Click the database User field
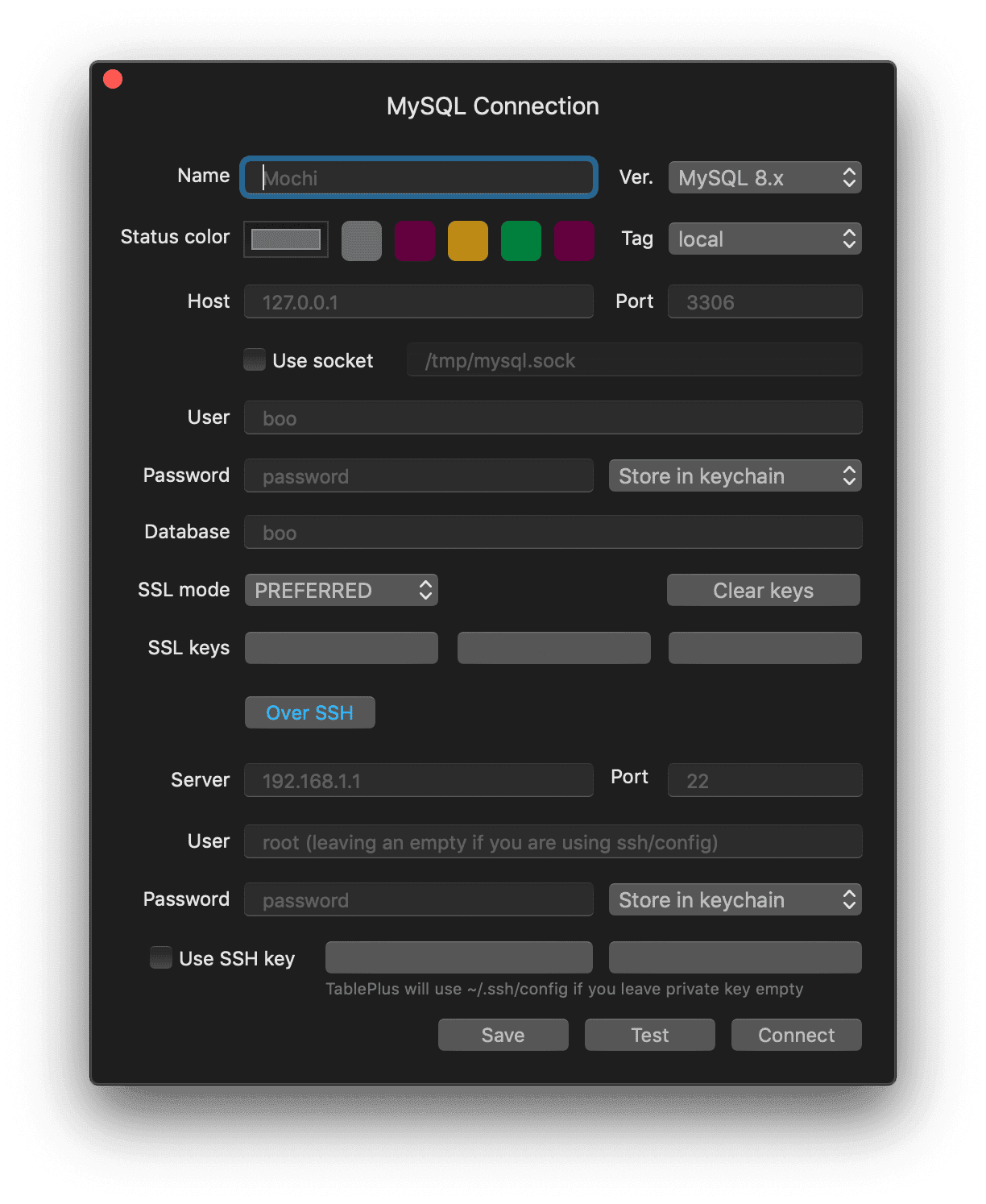Viewport: 986px width, 1204px height. [x=553, y=417]
